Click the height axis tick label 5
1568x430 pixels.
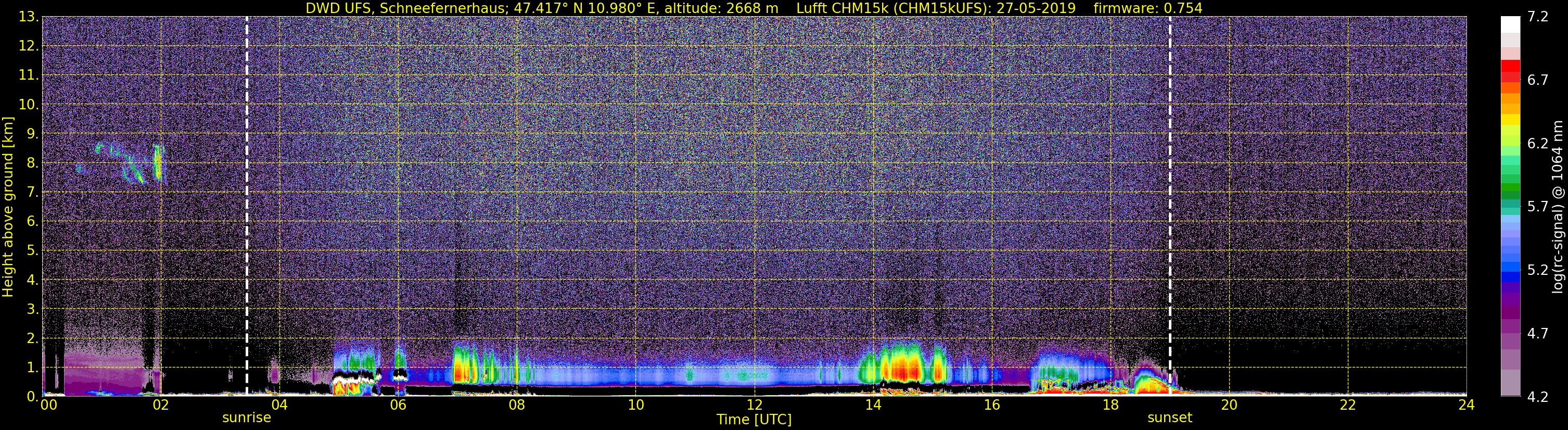click(32, 250)
